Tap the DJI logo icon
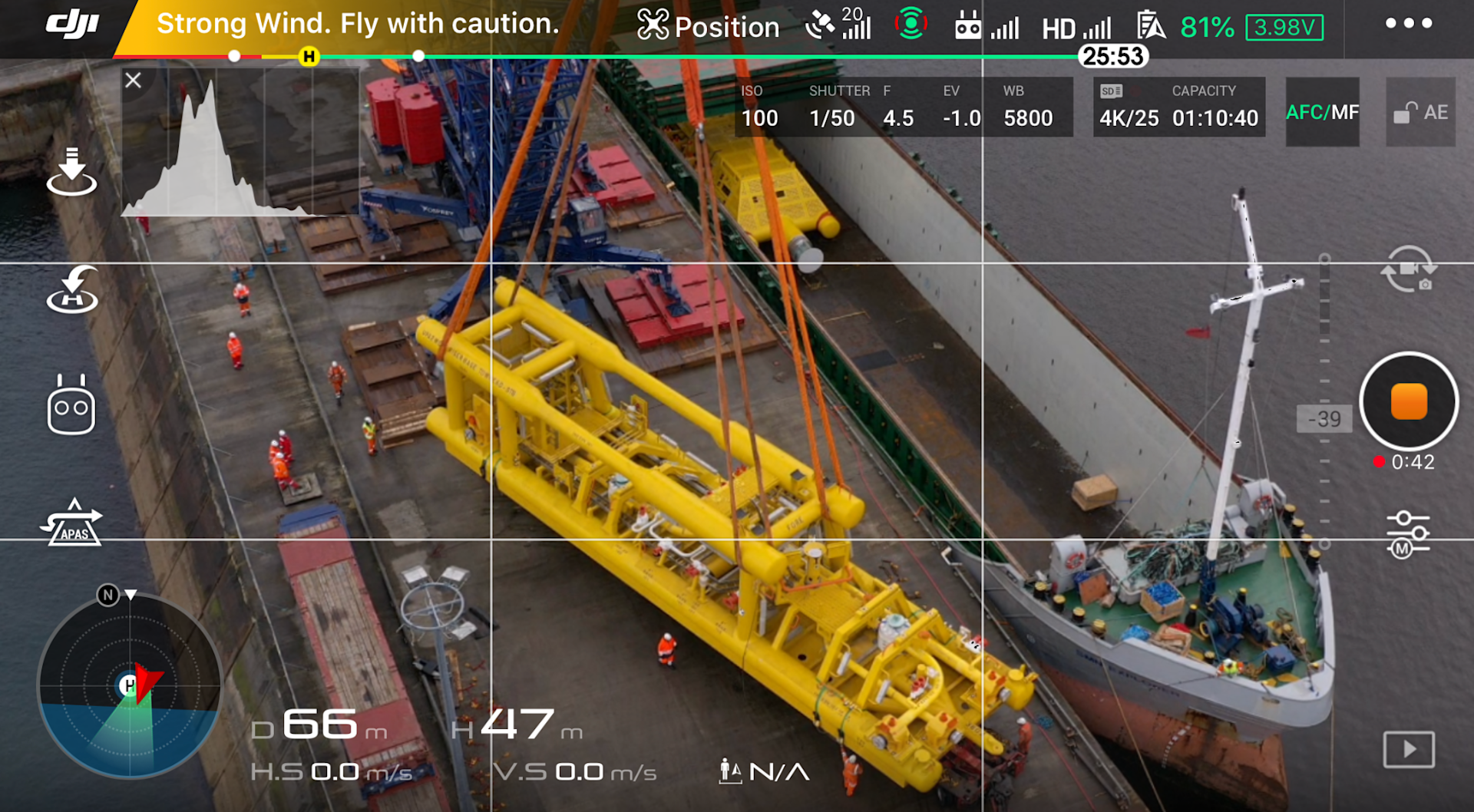Image resolution: width=1474 pixels, height=812 pixels. [x=72, y=25]
